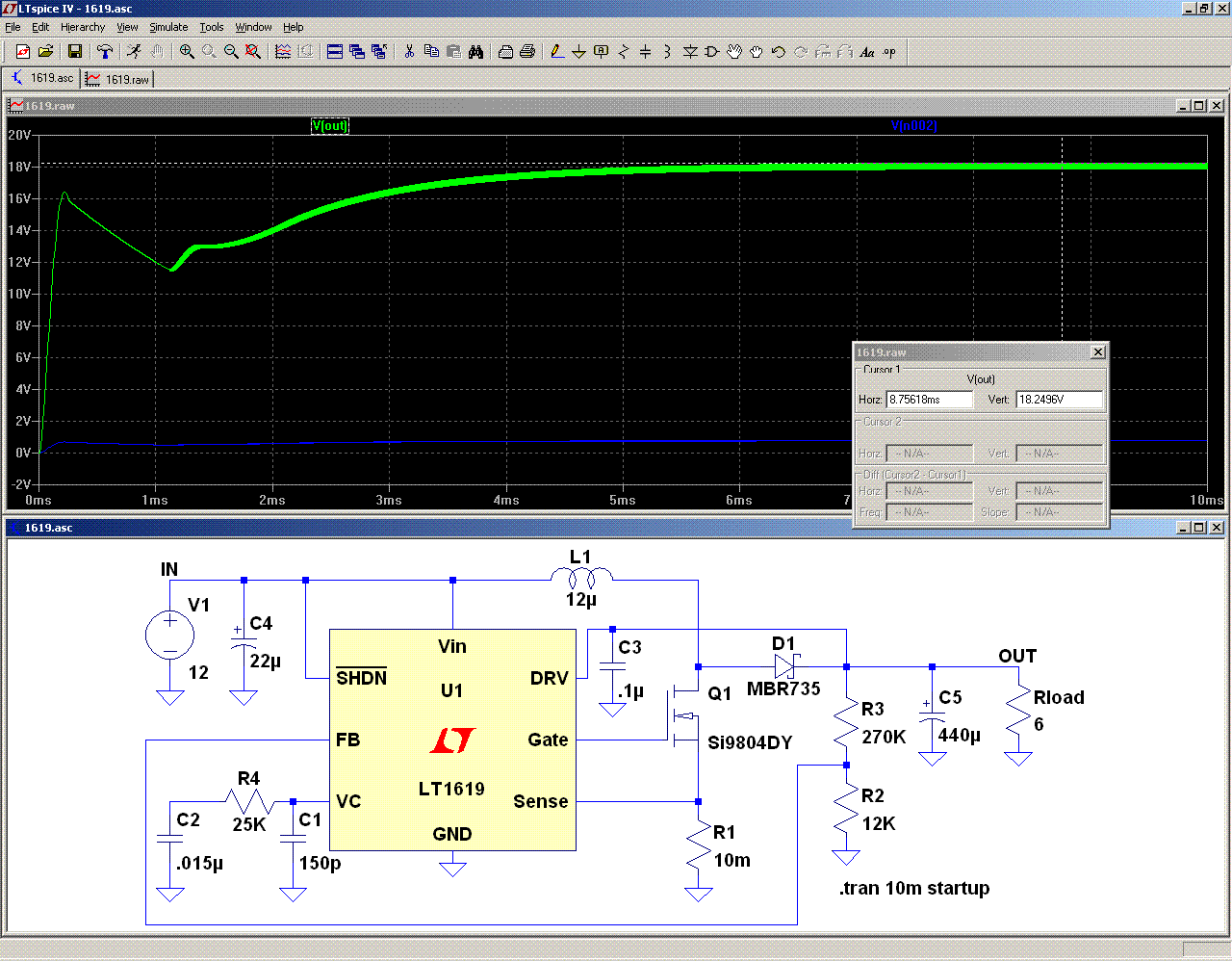Image resolution: width=1232 pixels, height=961 pixels.
Task: Click the R3 270K value
Action: [884, 737]
